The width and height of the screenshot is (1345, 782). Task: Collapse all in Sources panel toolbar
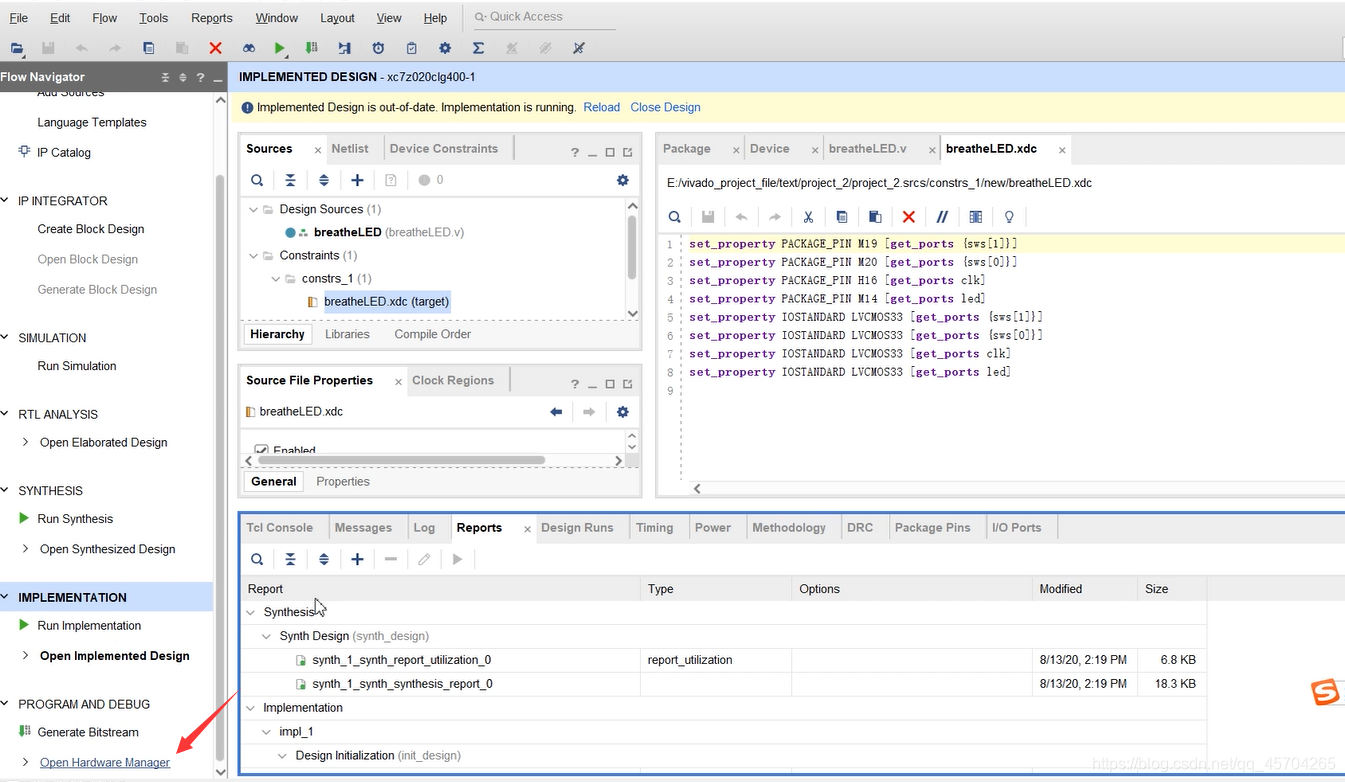290,180
